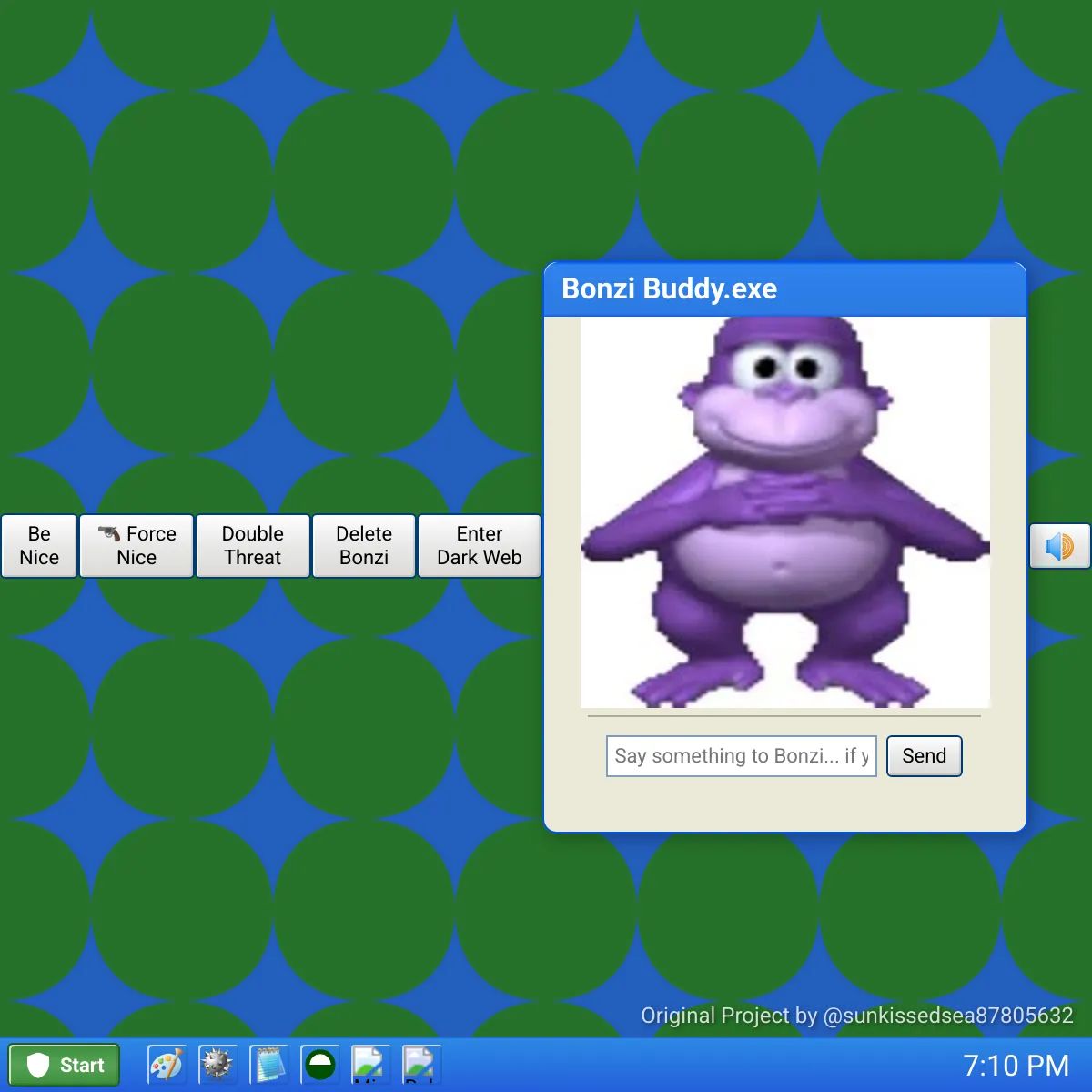Toggle the speaker sound button
This screenshot has height=1092, width=1092.
[x=1060, y=546]
